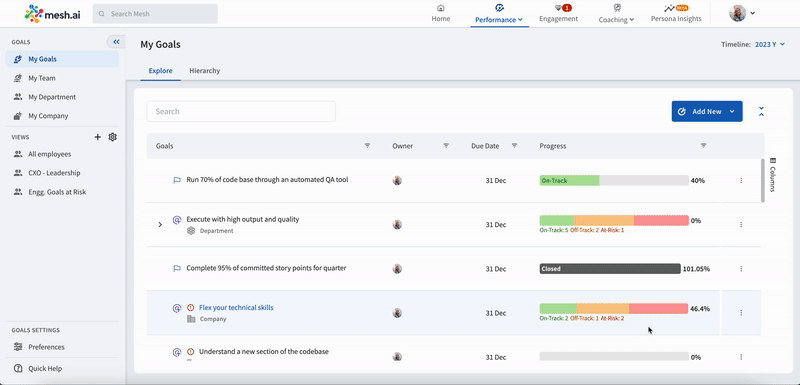800x385 pixels.
Task: Click the objective icon for Execute with high output
Action: point(177,220)
